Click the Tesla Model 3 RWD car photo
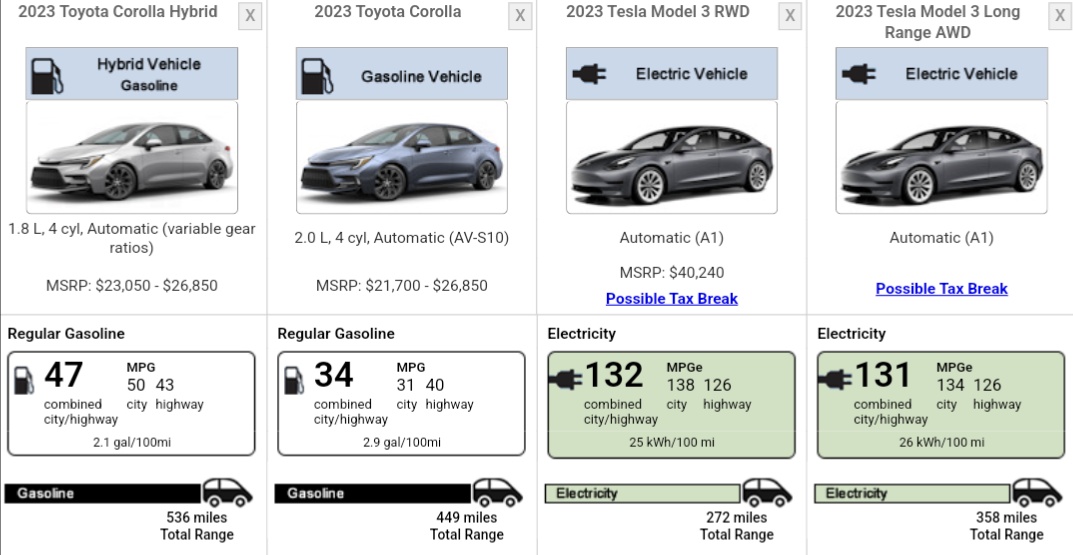Screen dimensions: 1073x555 [672, 158]
